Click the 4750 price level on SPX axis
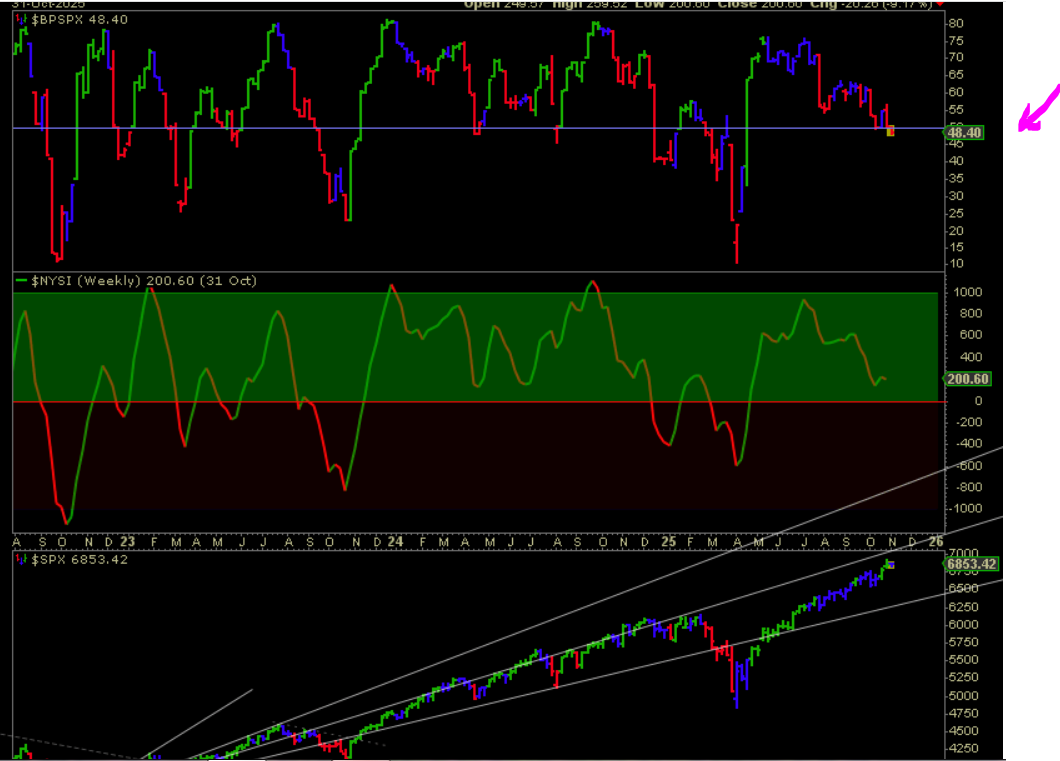This screenshot has height=761, width=1060. click(x=963, y=713)
